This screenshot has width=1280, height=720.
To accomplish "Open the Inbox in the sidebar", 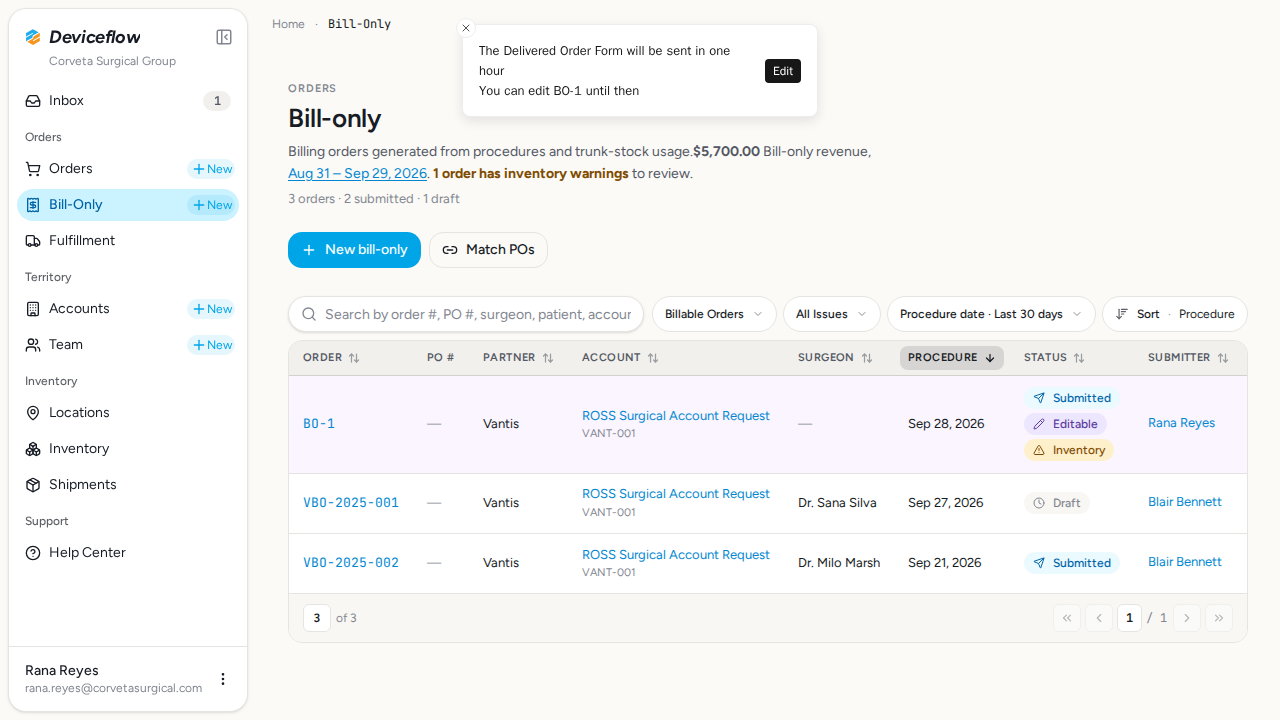I will [x=128, y=101].
